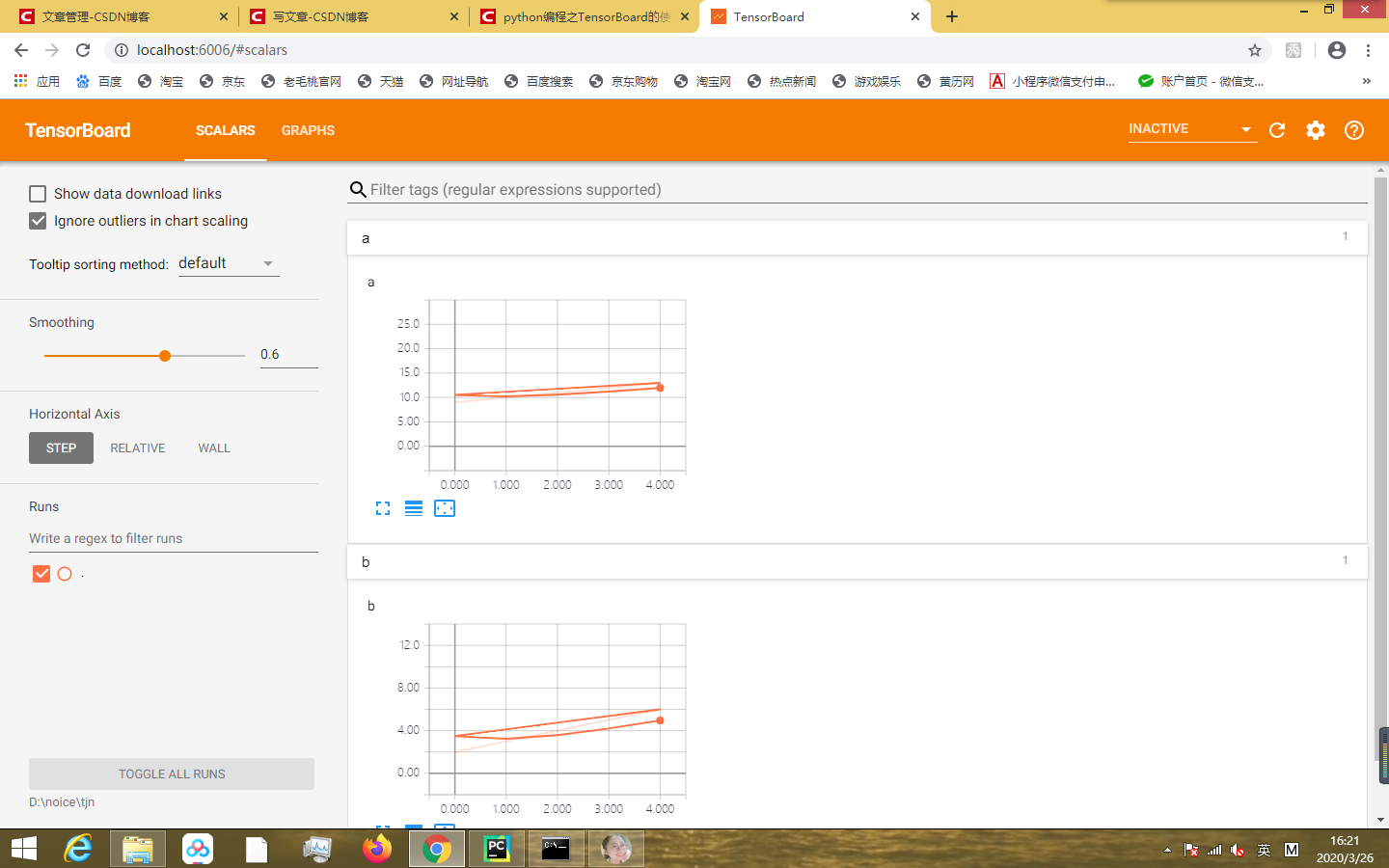Open new browser tab
1389x868 pixels.
[x=952, y=16]
